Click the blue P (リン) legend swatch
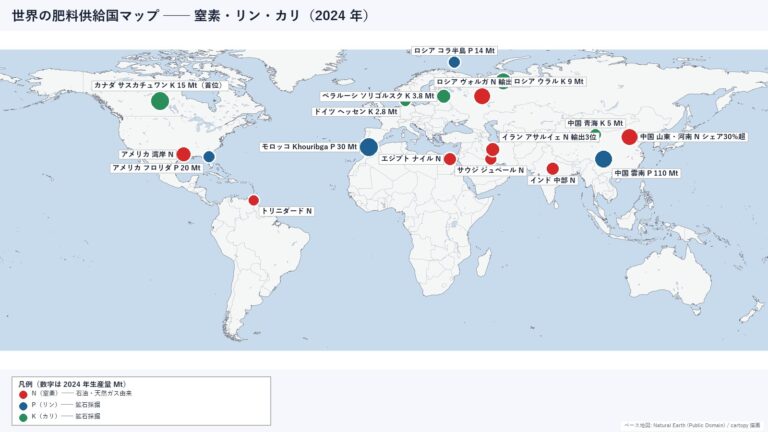The height and width of the screenshot is (432, 768). [x=23, y=406]
